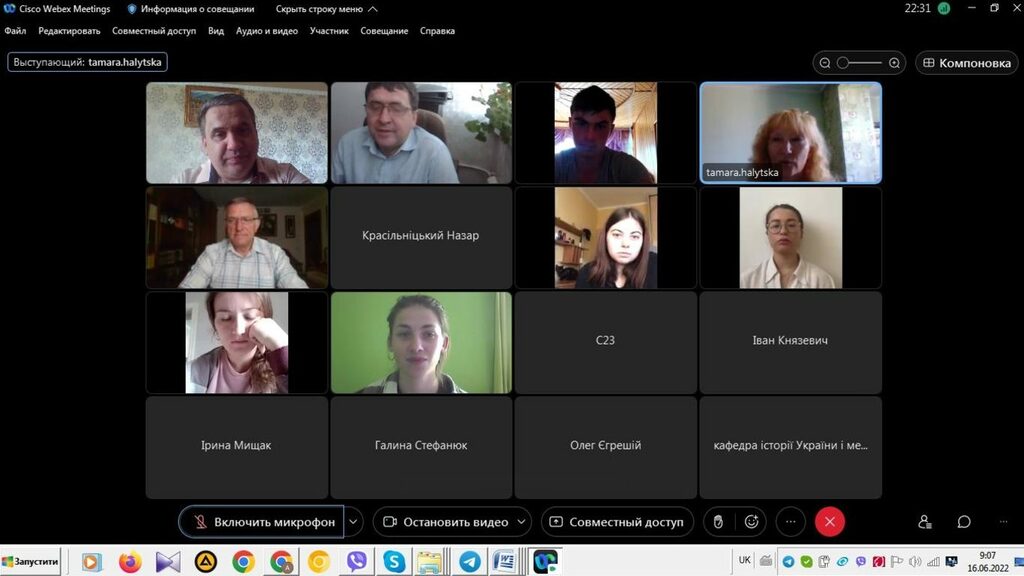Open the reactions smiley icon
Viewport: 1024px width, 576px height.
click(751, 522)
